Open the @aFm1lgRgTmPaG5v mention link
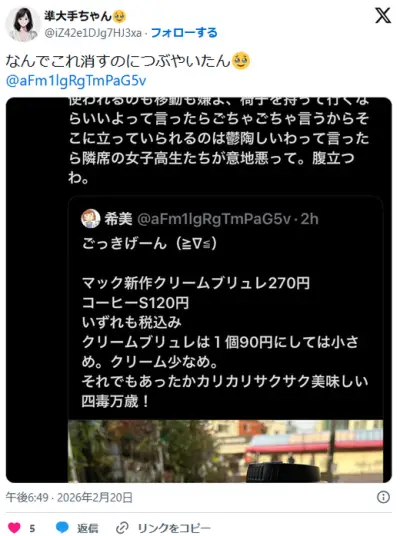Screen dimensions: 400x536 click(x=76, y=81)
